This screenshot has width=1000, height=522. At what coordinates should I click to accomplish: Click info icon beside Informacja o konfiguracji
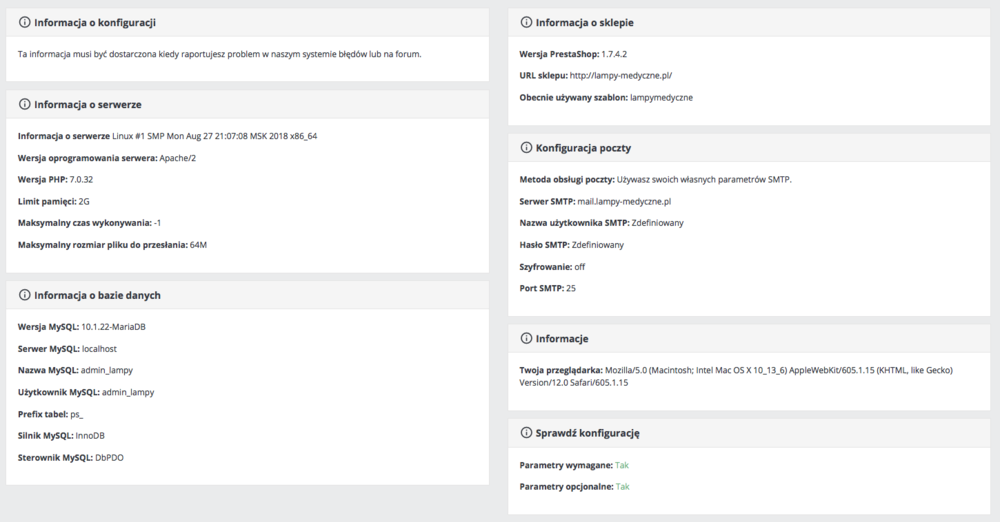pos(25,22)
